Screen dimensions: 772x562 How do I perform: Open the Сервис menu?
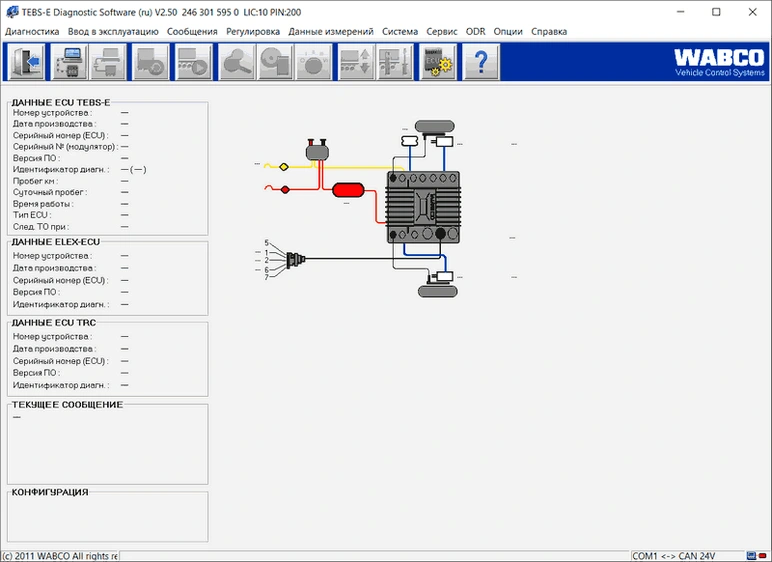click(442, 32)
